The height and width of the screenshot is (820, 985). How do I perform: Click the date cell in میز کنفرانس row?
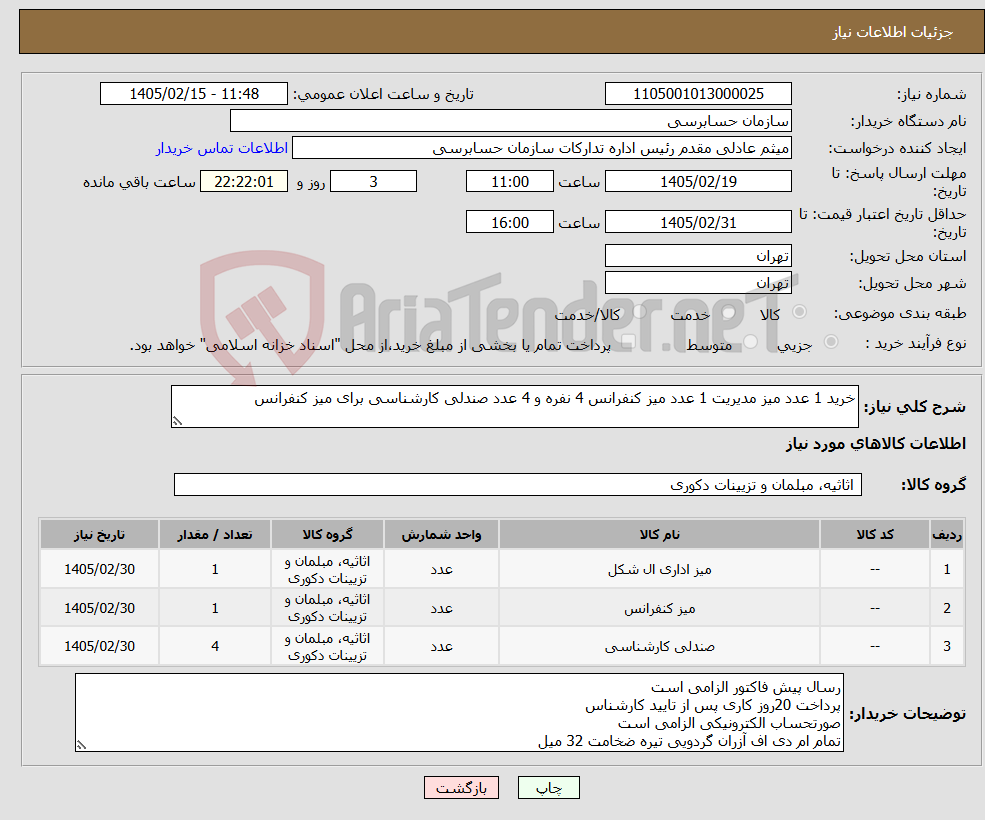[99, 608]
